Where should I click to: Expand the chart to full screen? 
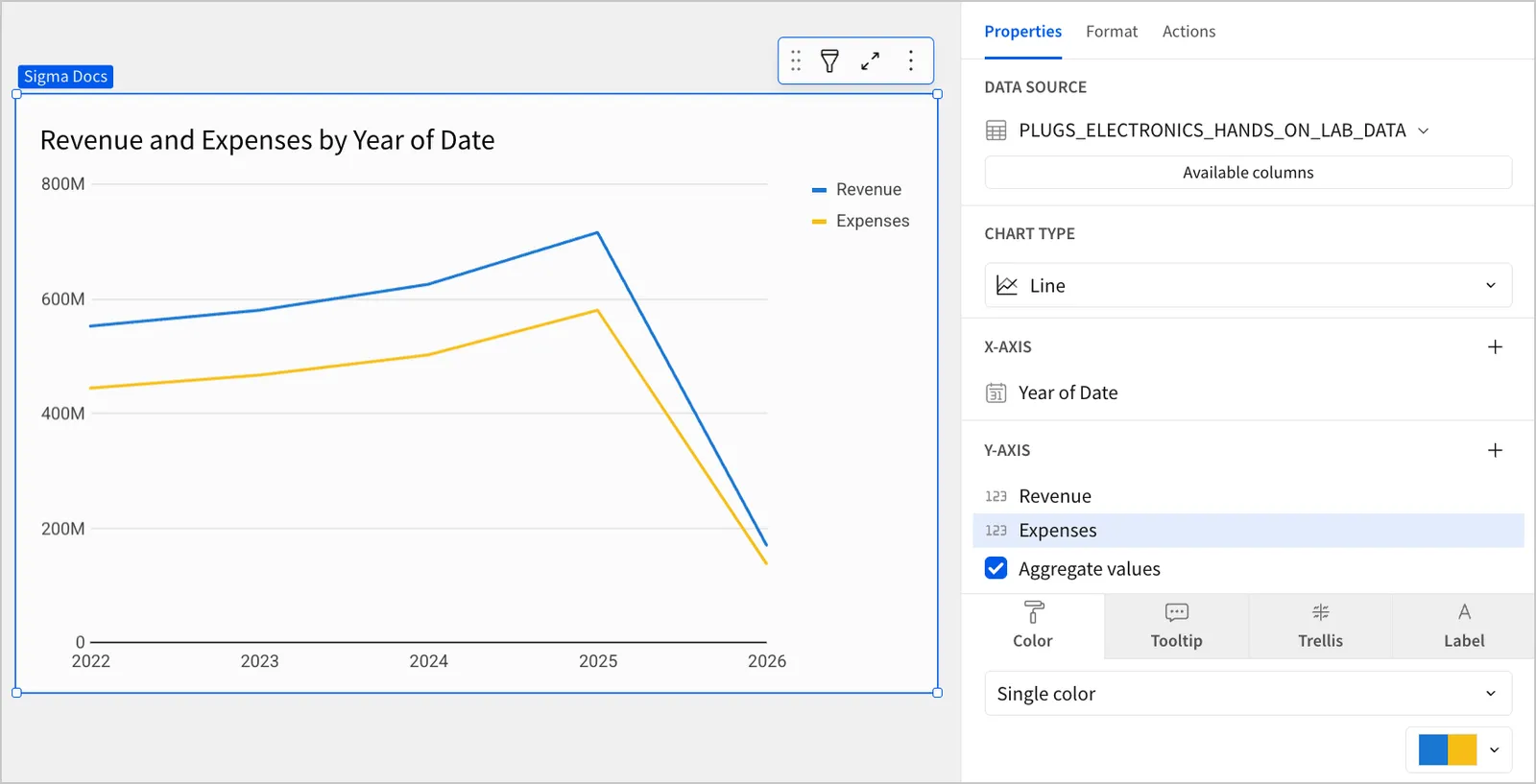871,61
